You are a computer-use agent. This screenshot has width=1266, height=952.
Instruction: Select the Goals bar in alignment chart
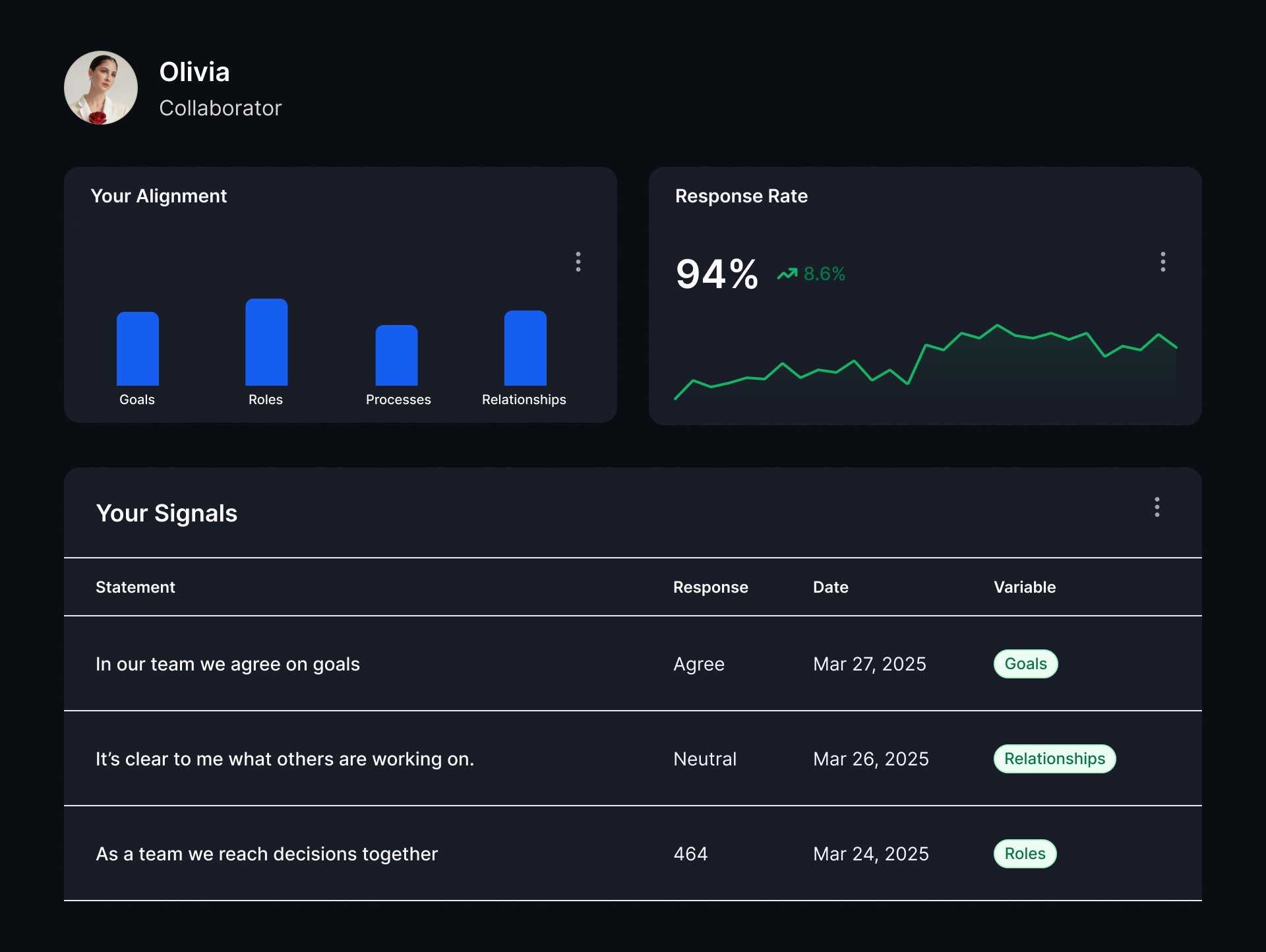click(138, 349)
